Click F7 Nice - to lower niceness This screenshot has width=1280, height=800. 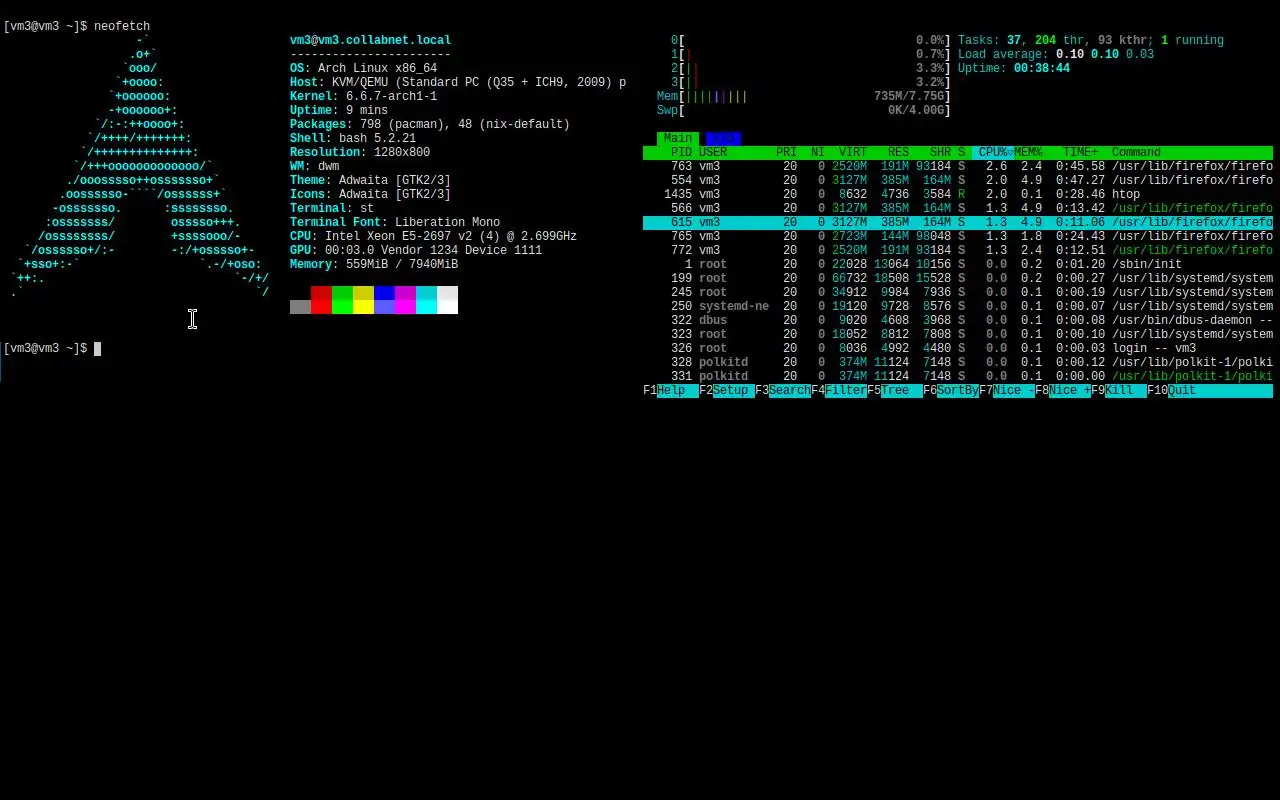coord(1007,390)
